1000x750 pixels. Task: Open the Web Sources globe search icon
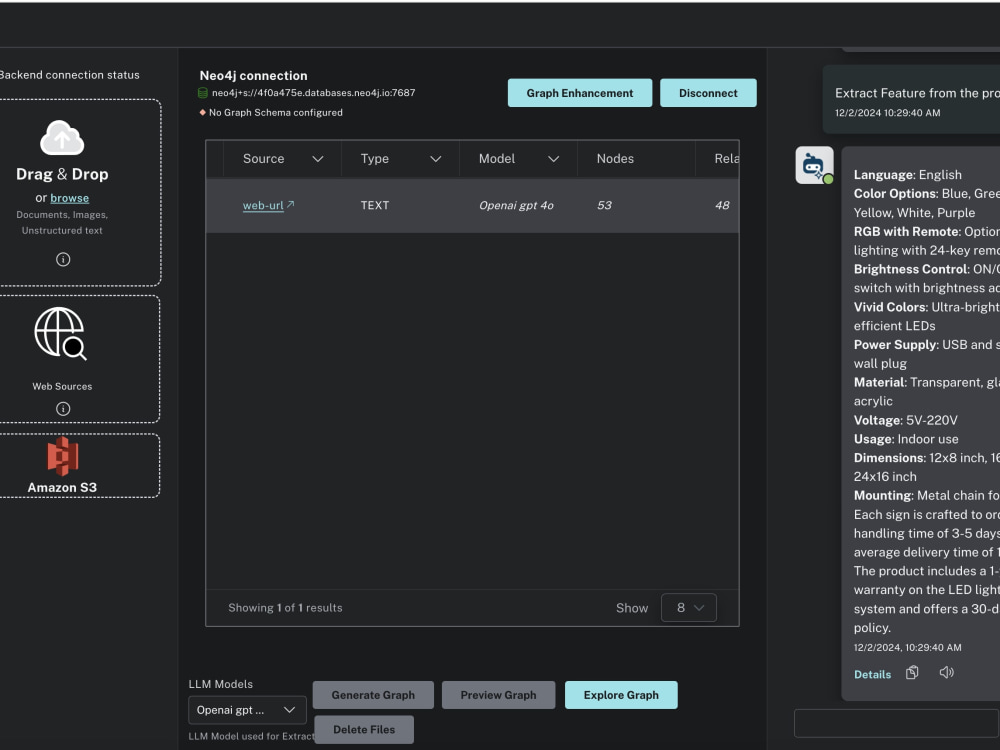pos(61,334)
